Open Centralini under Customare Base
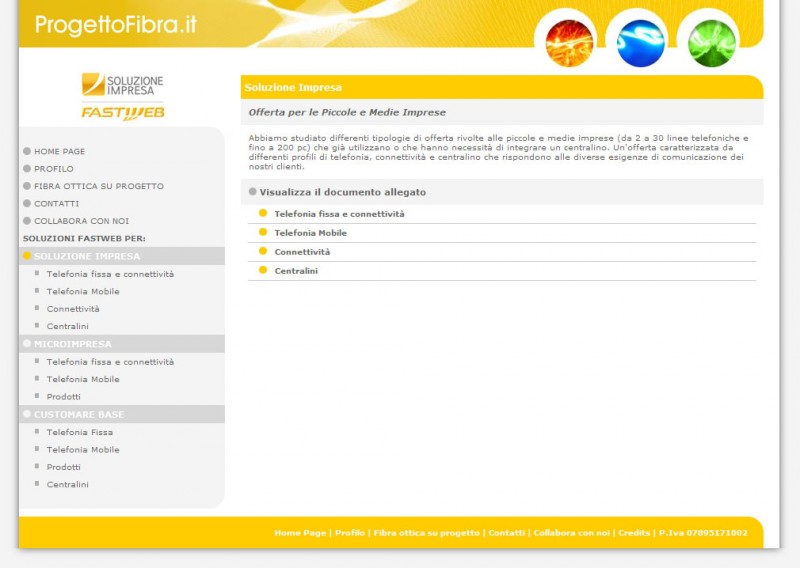Image resolution: width=800 pixels, height=568 pixels. click(x=67, y=484)
